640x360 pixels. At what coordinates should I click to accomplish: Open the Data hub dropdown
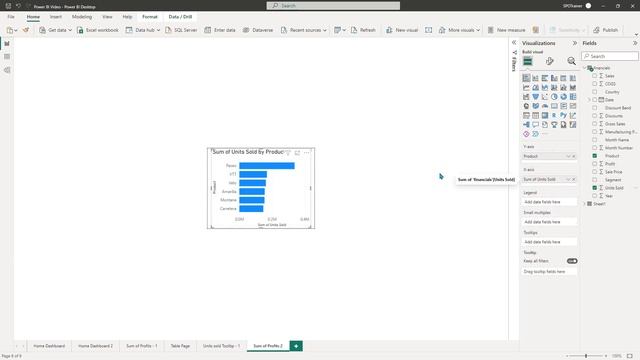[x=158, y=30]
